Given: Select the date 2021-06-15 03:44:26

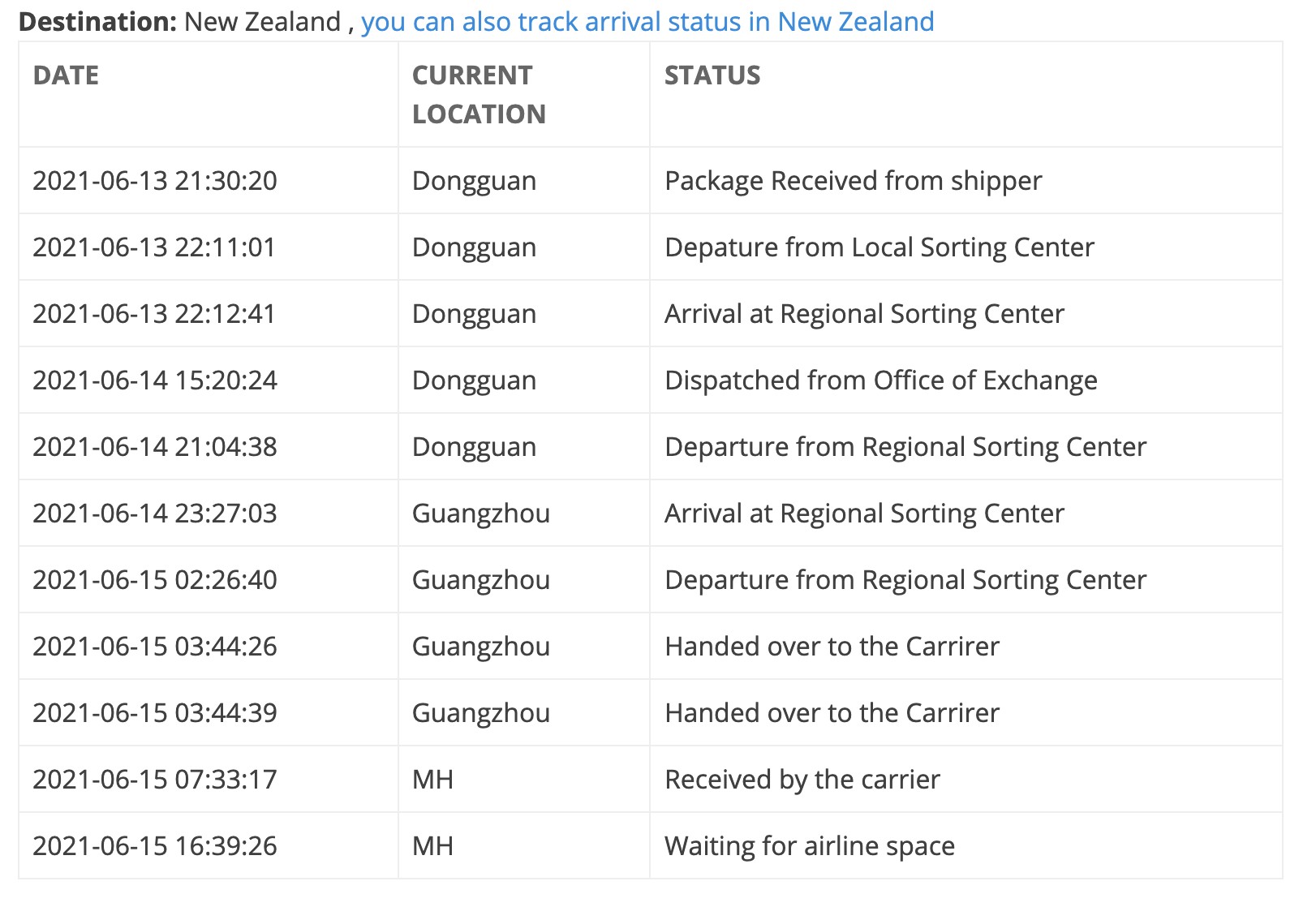Looking at the screenshot, I should tap(155, 647).
